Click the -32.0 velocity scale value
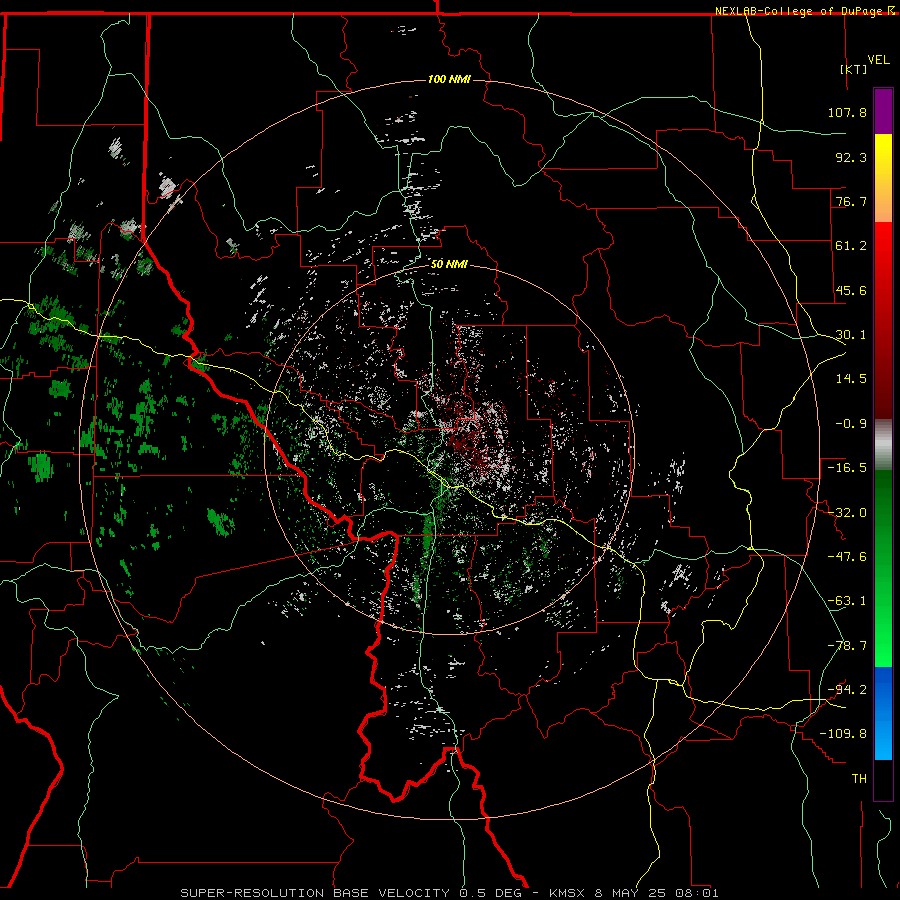This screenshot has width=900, height=900. coord(847,513)
